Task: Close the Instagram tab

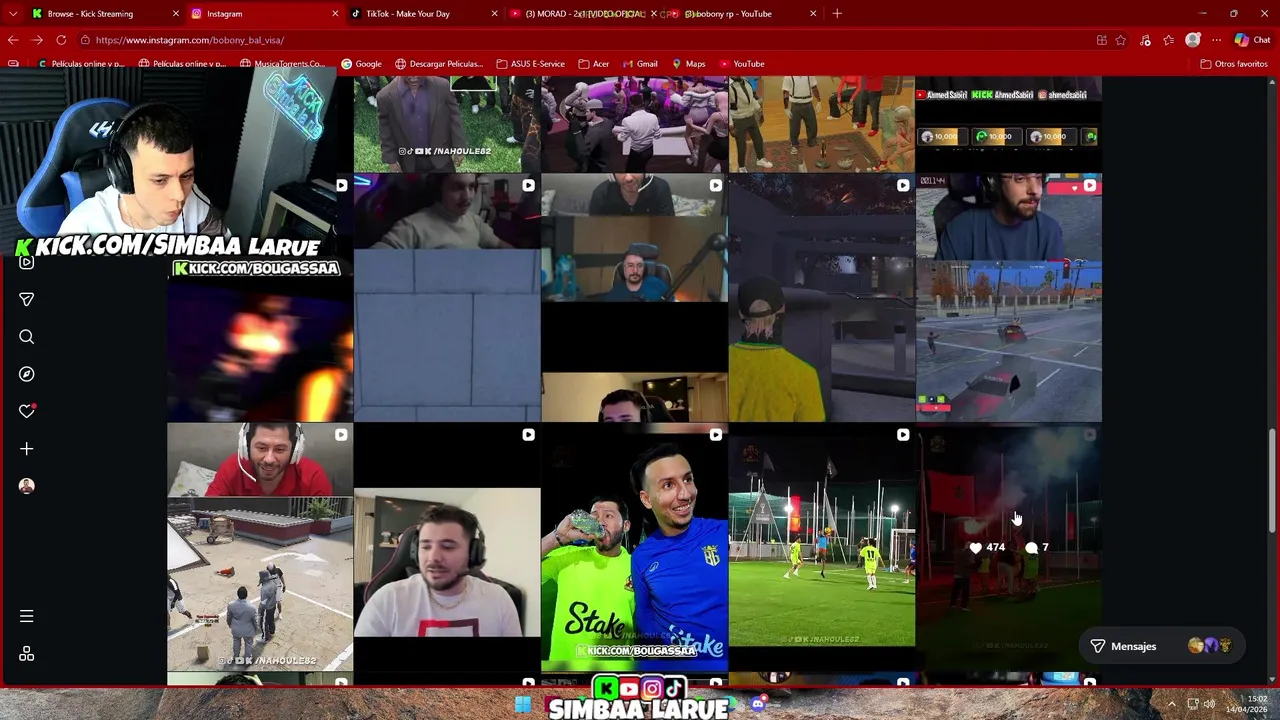Action: [x=335, y=14]
